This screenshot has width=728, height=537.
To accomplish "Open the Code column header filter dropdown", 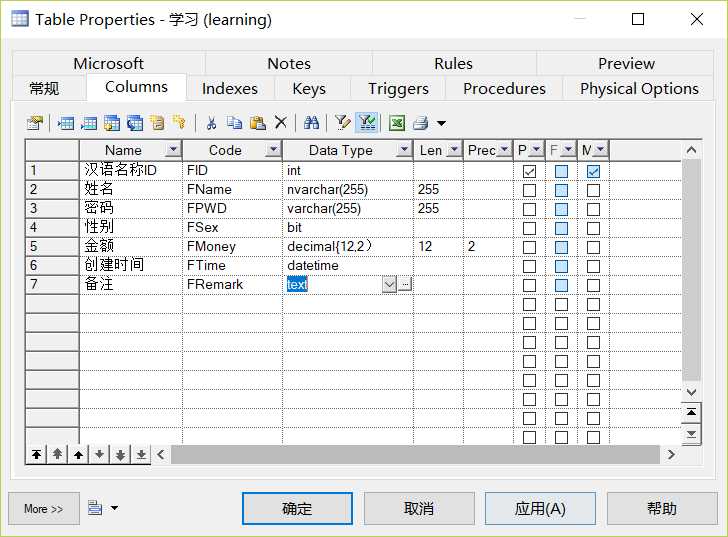I will click(273, 149).
